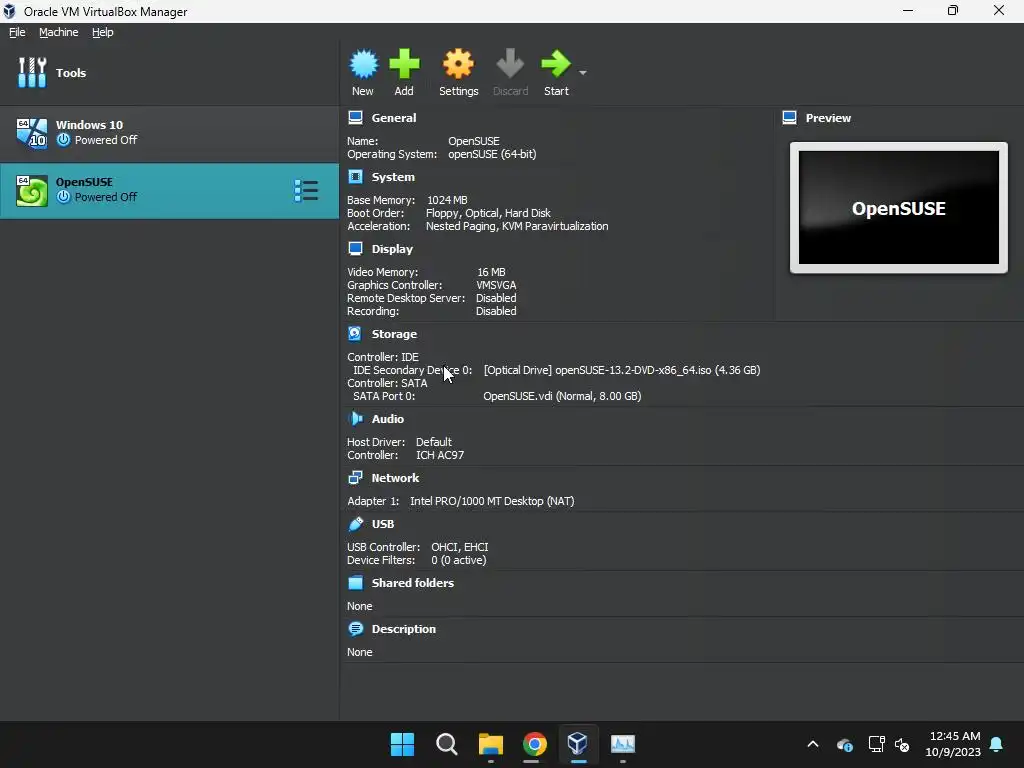This screenshot has height=768, width=1024.
Task: Click the Preview monitor icon
Action: (790, 118)
